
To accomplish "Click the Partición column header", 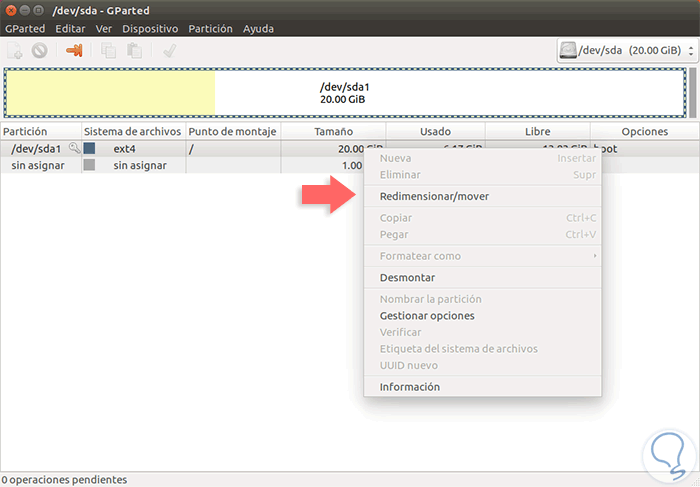I will click(41, 132).
